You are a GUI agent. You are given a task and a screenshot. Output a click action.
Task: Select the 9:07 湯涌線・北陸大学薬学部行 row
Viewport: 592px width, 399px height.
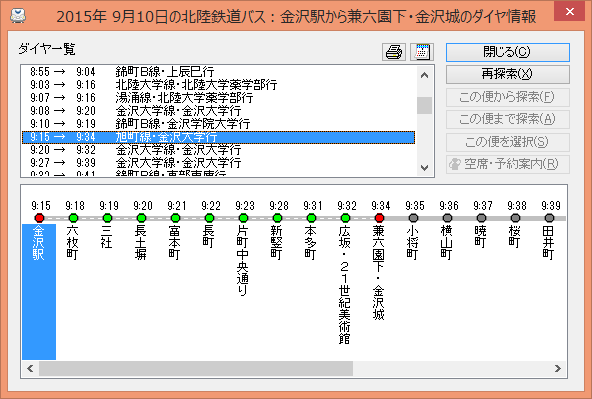[x=219, y=98]
